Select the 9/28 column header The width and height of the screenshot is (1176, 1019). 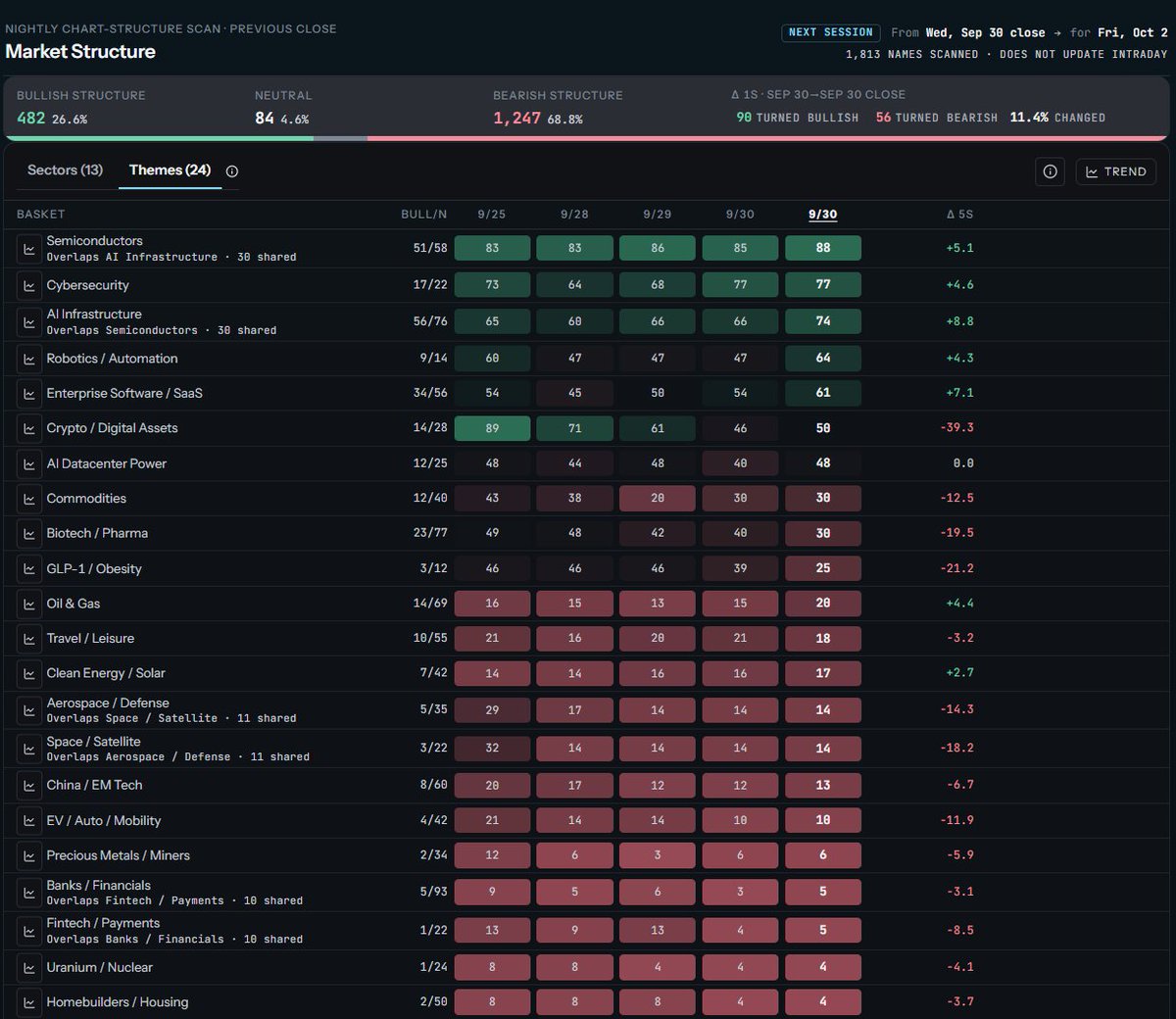click(x=574, y=214)
